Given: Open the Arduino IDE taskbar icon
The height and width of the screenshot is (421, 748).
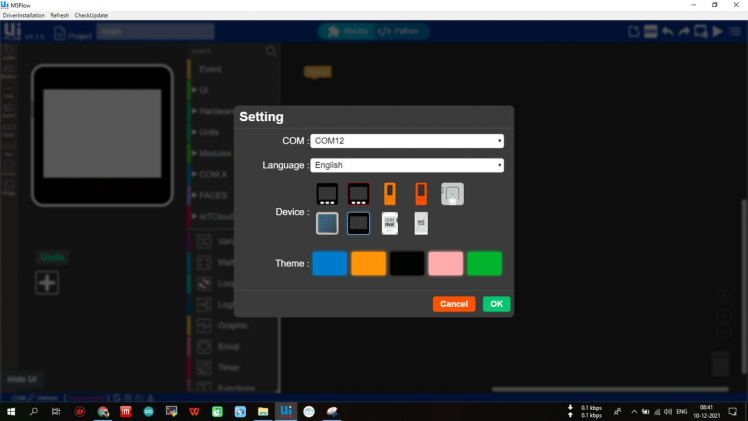Looking at the screenshot, I should click(x=148, y=411).
